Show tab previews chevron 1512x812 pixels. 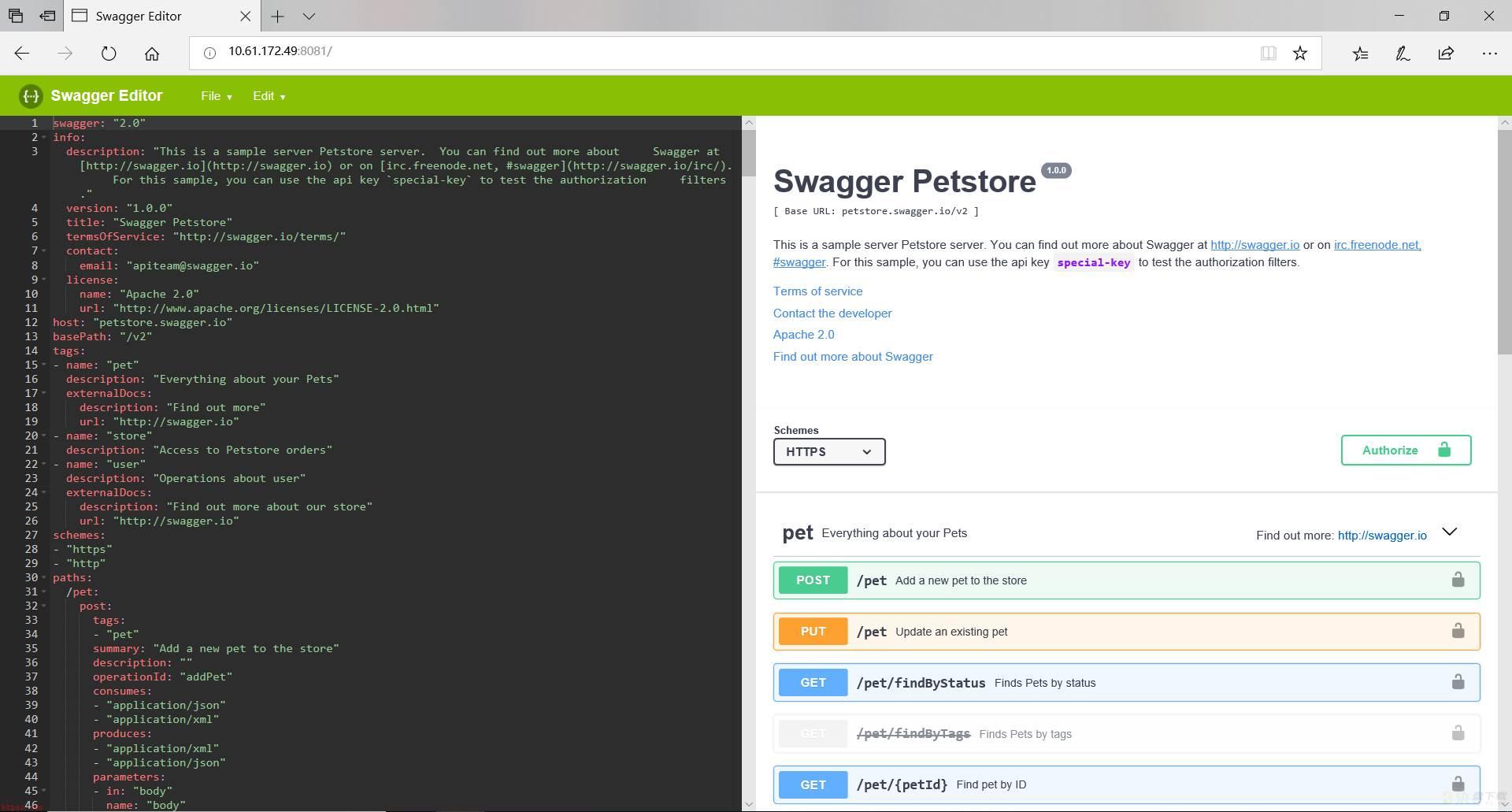pyautogui.click(x=309, y=16)
